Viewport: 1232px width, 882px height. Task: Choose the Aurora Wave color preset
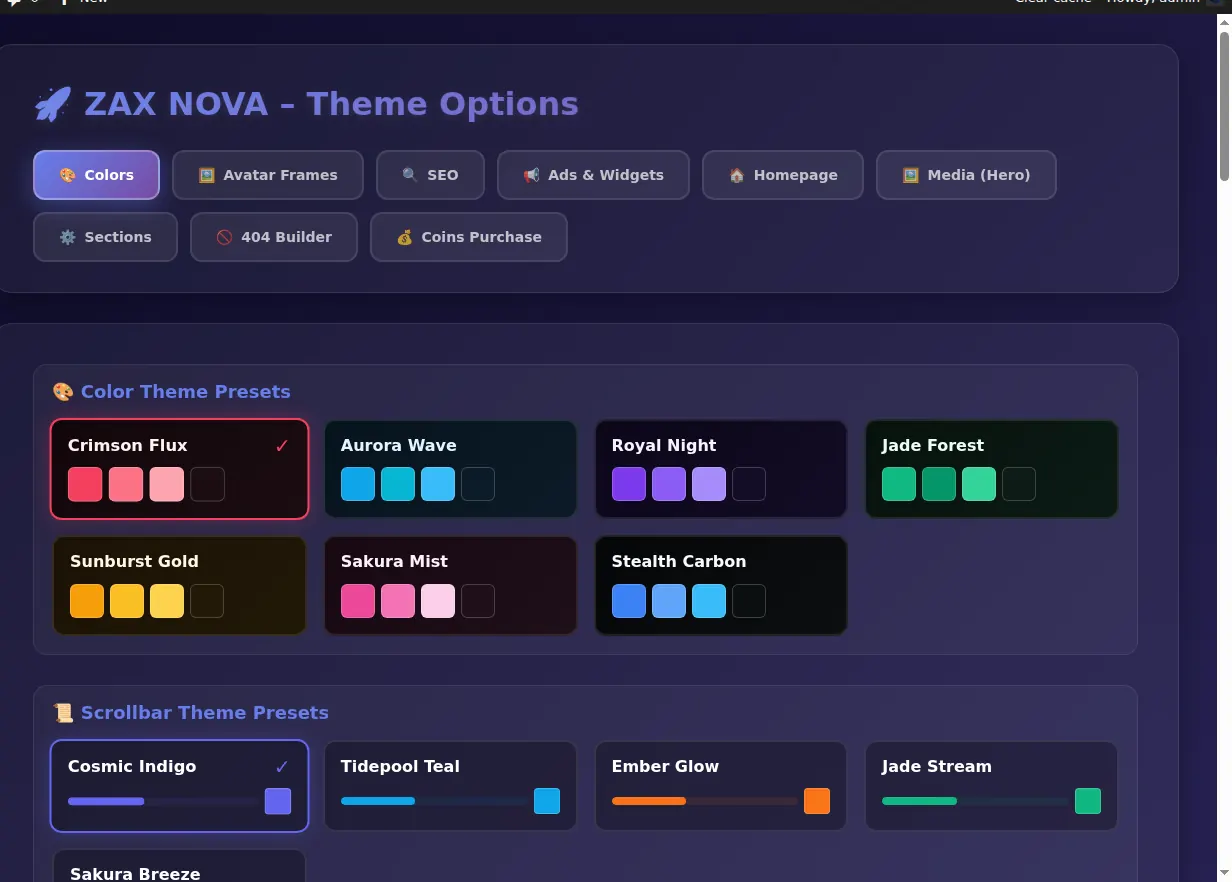point(450,469)
